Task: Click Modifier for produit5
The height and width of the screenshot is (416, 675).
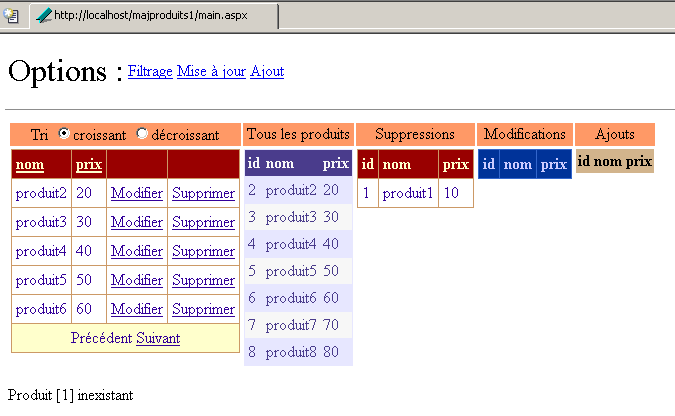Action: point(136,280)
